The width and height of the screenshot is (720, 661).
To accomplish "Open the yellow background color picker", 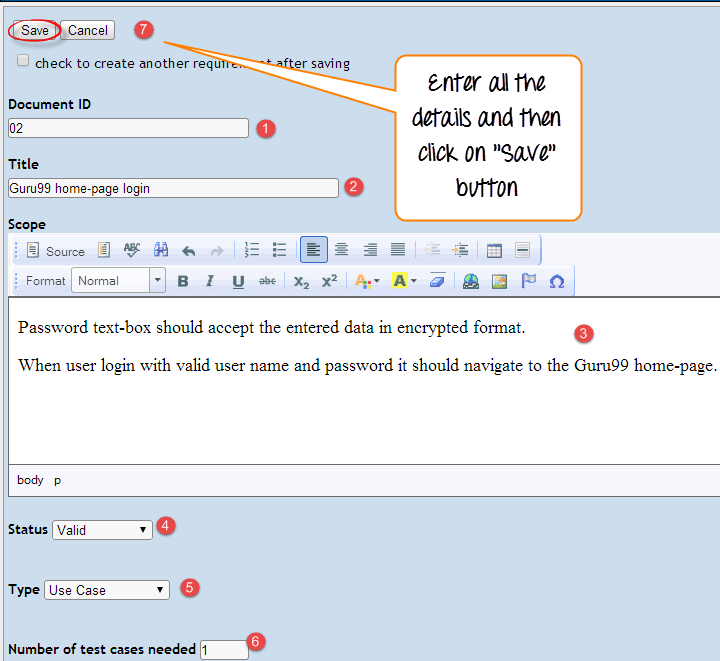I will (404, 282).
